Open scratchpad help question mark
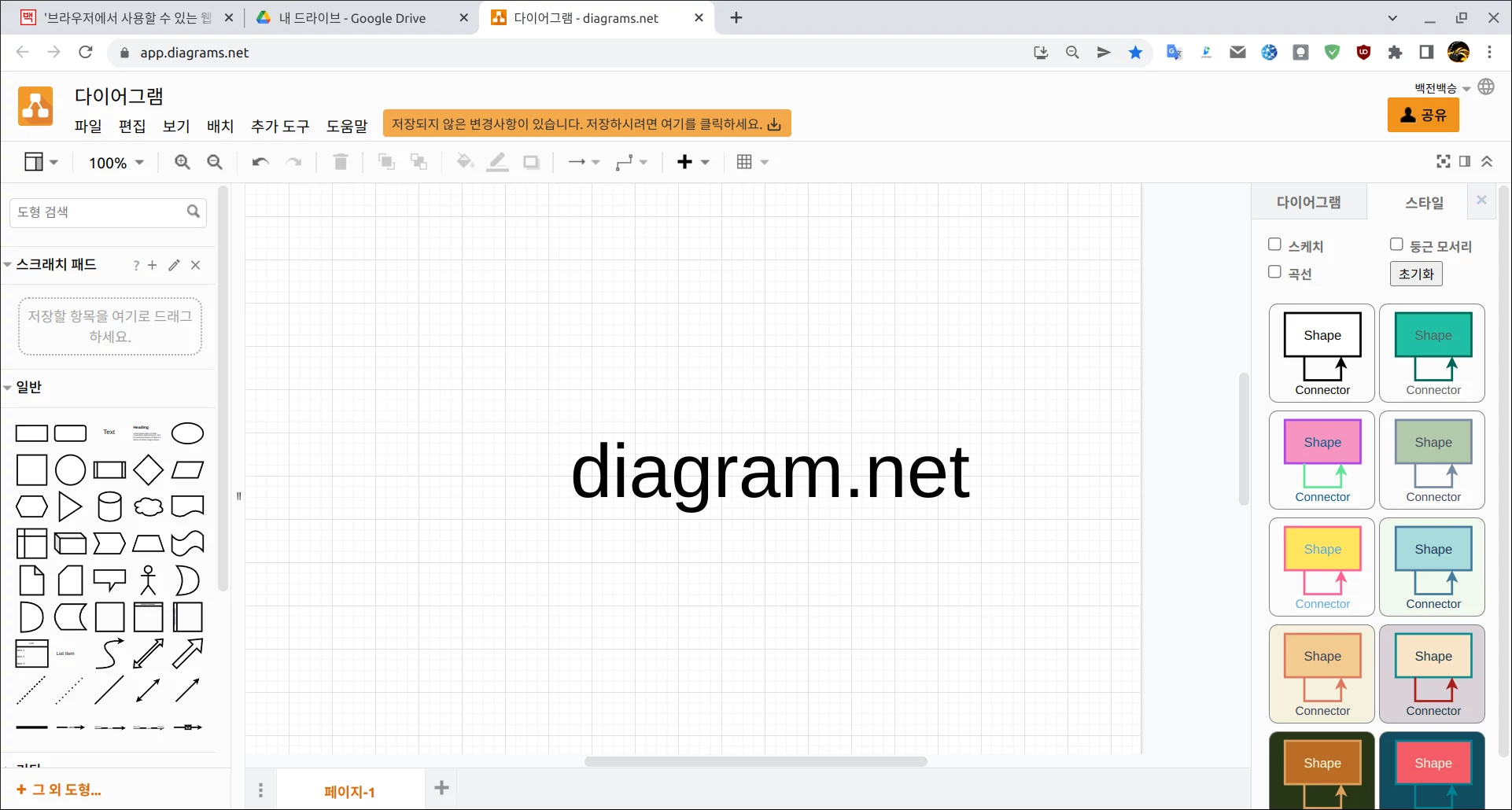The image size is (1512, 810). pos(136,266)
